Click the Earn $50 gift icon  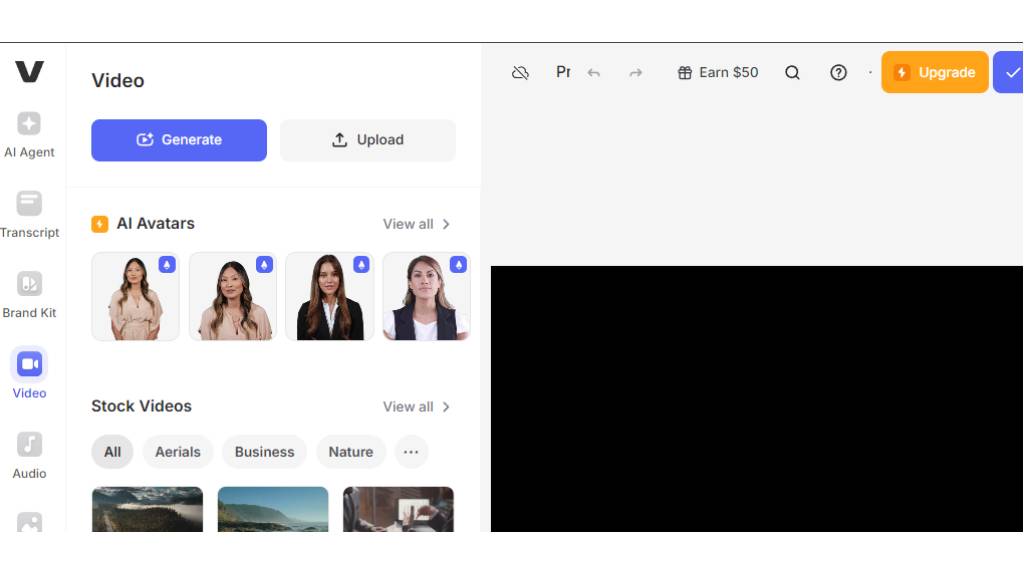click(x=684, y=72)
